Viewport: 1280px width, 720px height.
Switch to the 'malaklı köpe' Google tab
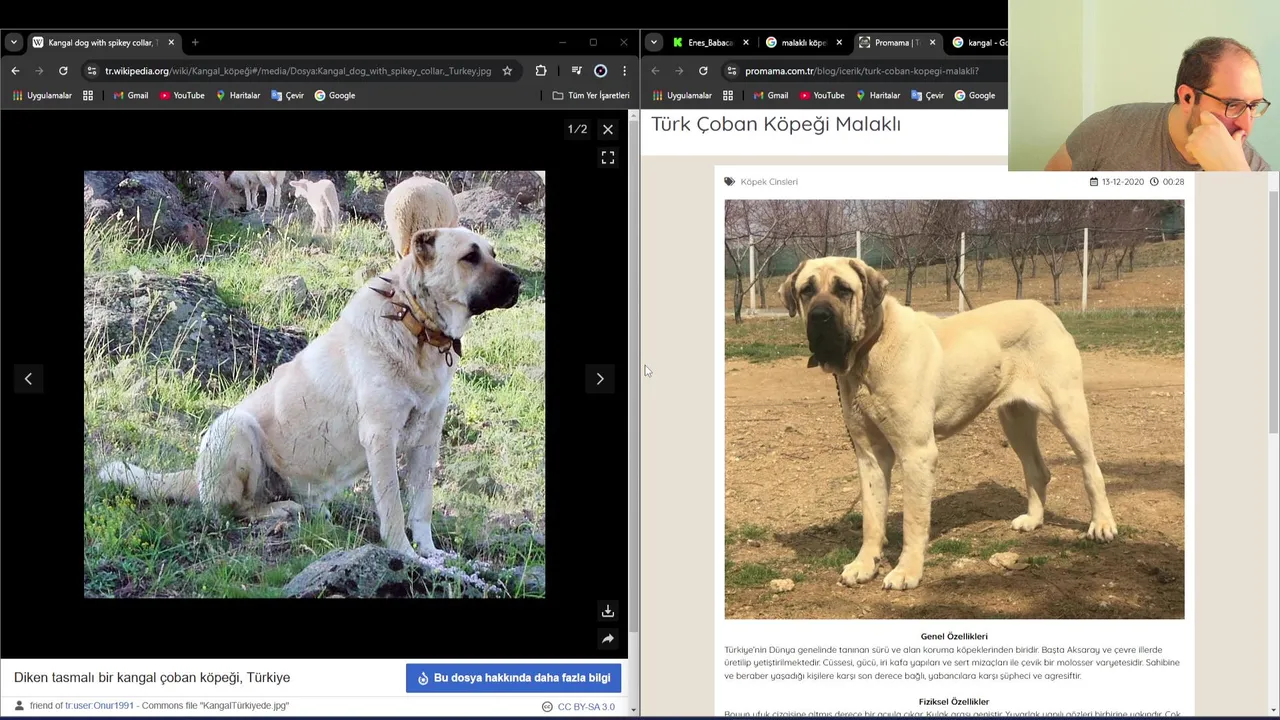point(803,42)
